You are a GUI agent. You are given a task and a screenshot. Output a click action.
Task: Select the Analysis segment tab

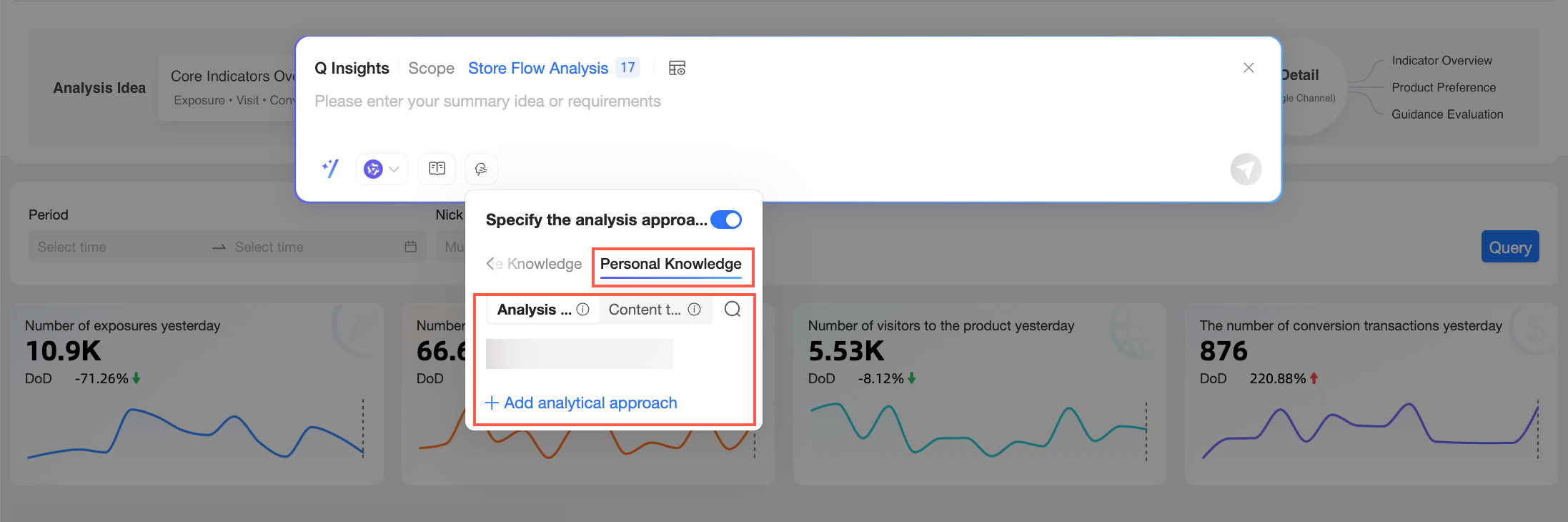tap(542, 310)
